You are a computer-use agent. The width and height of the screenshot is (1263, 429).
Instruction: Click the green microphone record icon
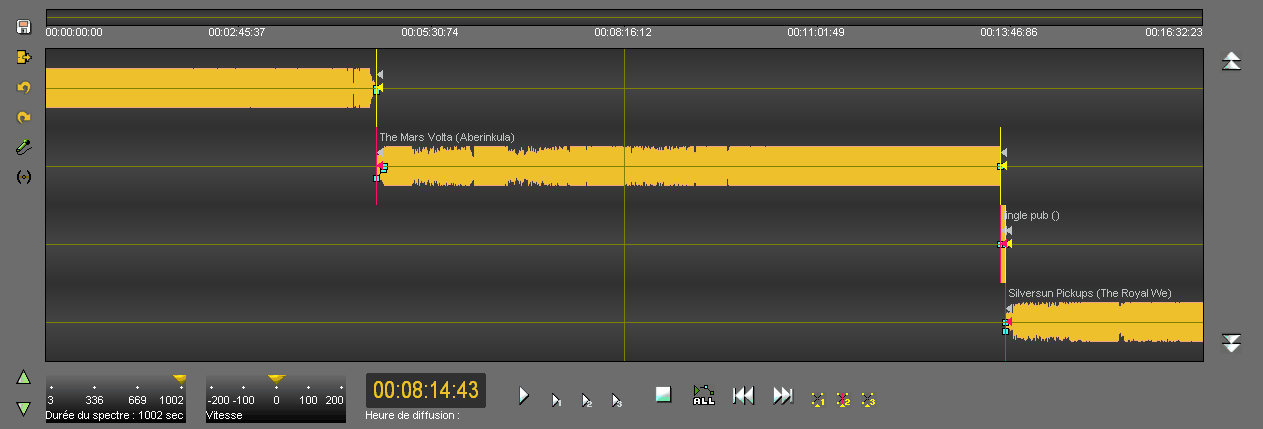point(24,147)
